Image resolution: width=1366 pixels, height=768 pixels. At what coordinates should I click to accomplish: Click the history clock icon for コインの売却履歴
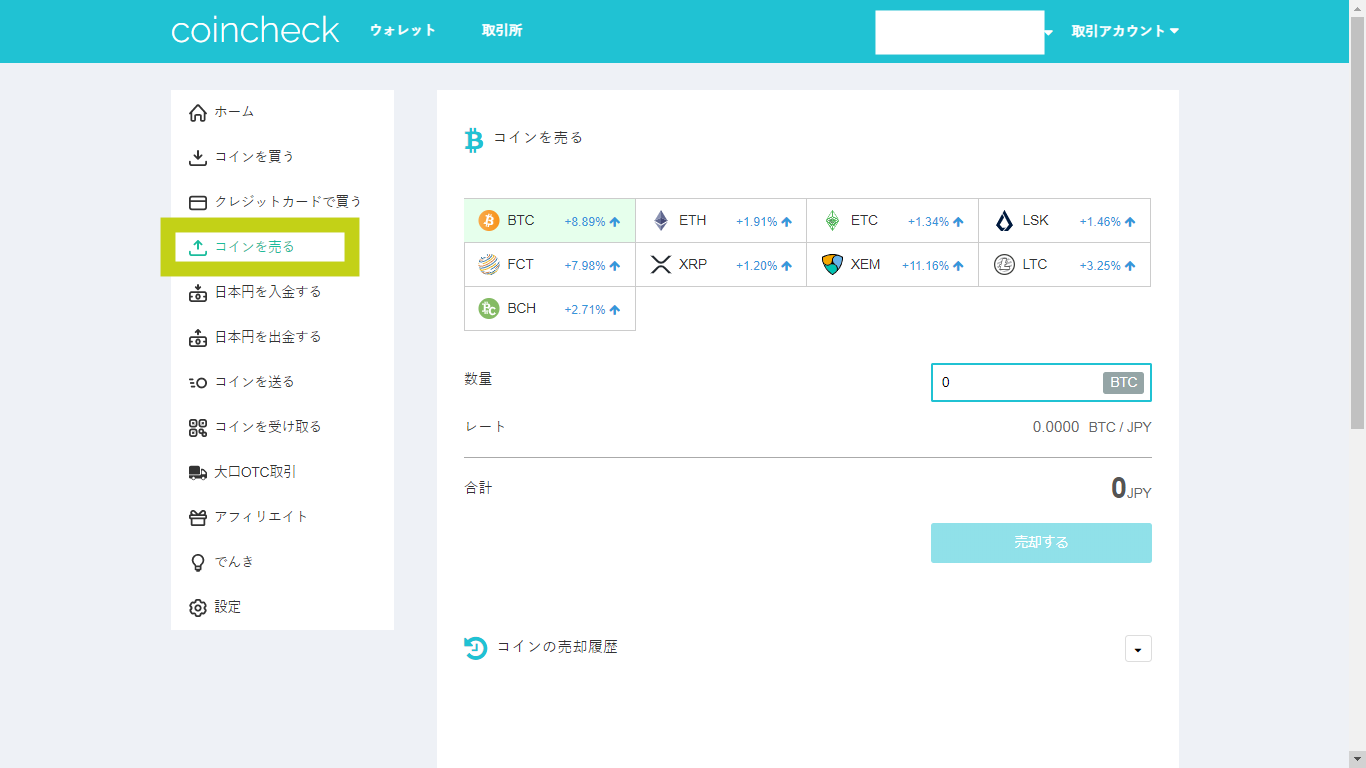[475, 648]
